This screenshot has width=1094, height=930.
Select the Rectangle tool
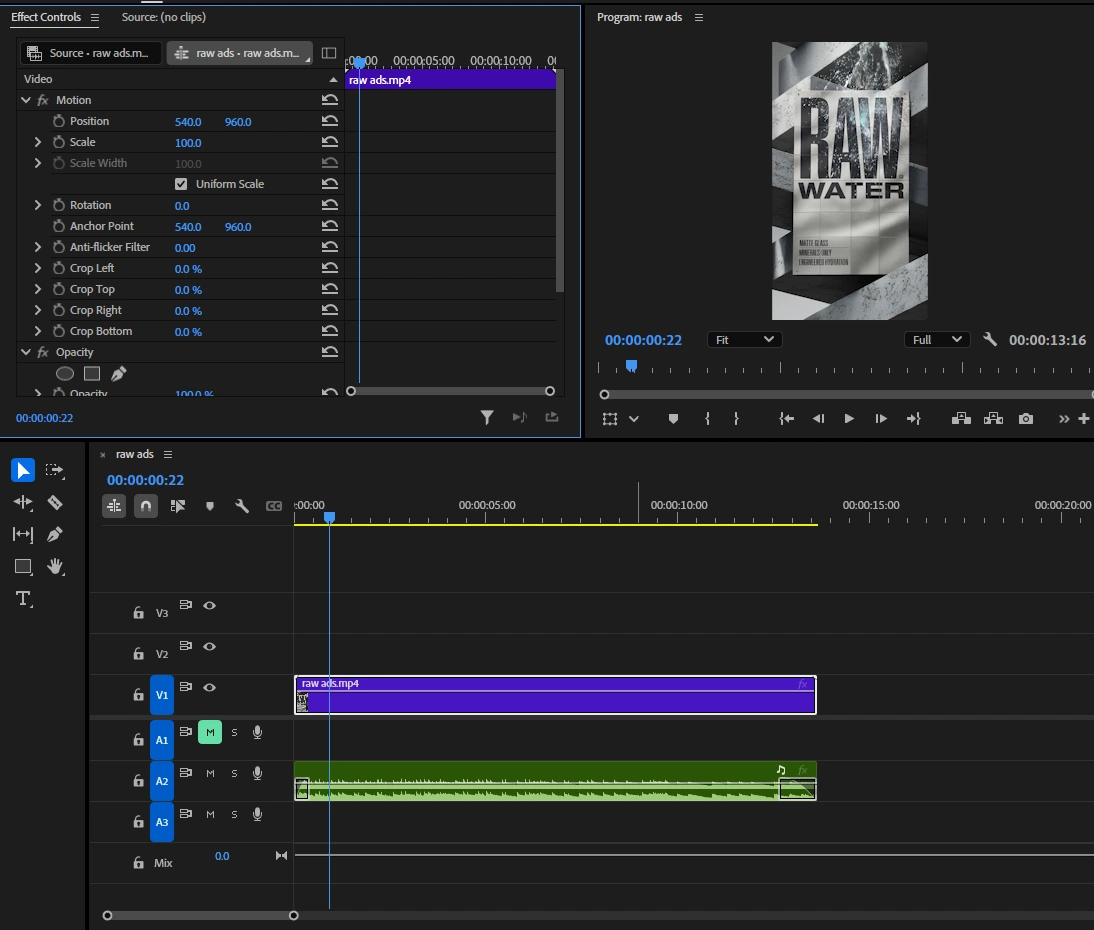pyautogui.click(x=23, y=567)
